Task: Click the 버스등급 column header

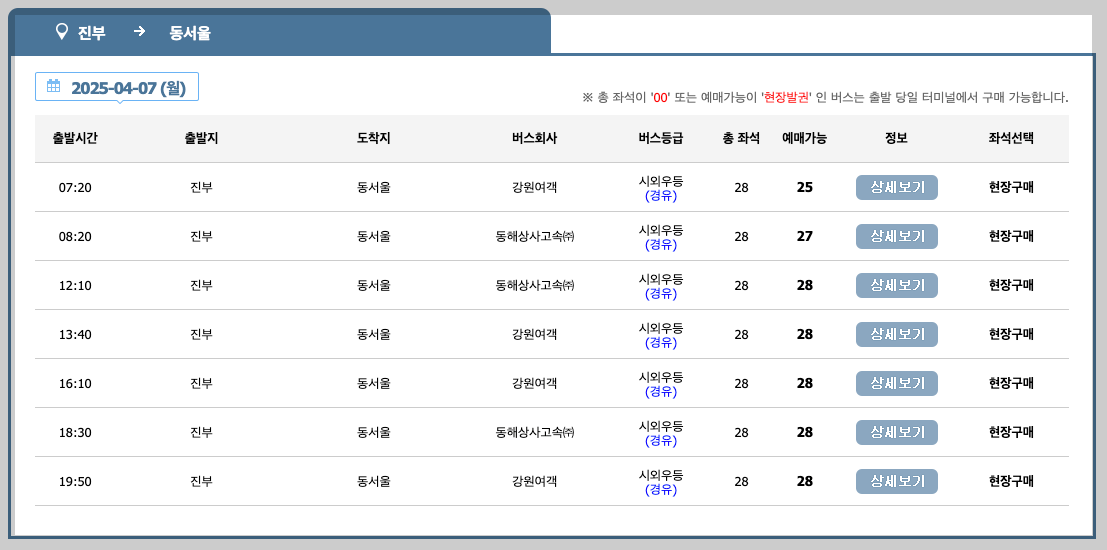Action: [x=661, y=138]
